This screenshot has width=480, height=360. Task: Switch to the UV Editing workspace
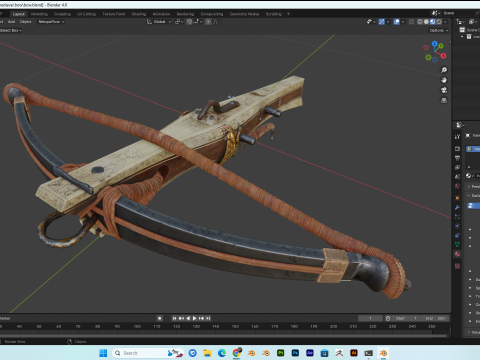[x=86, y=14]
